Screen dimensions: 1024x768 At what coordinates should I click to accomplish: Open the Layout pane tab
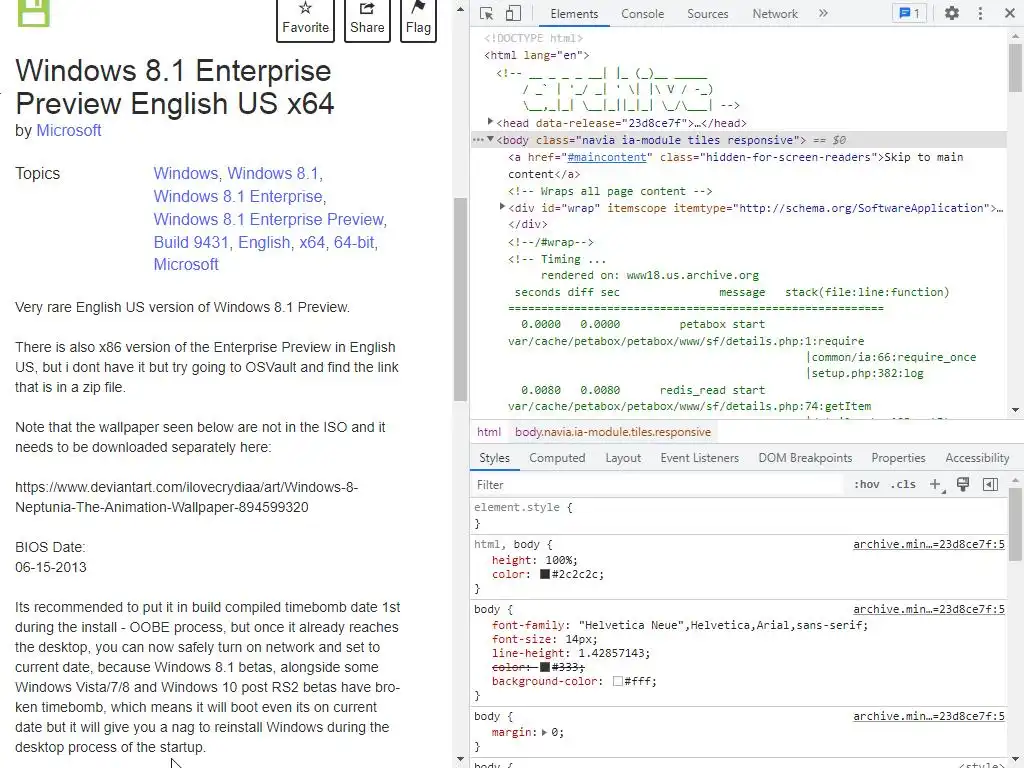(x=623, y=458)
